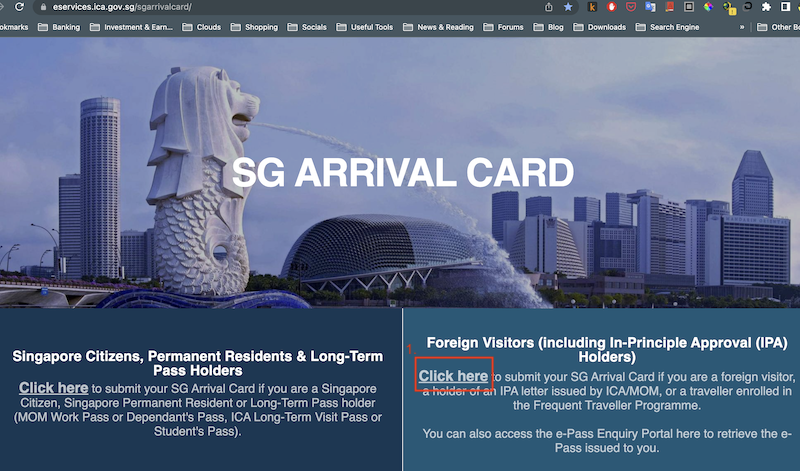Open the Extensions puzzle piece menu

point(766,6)
